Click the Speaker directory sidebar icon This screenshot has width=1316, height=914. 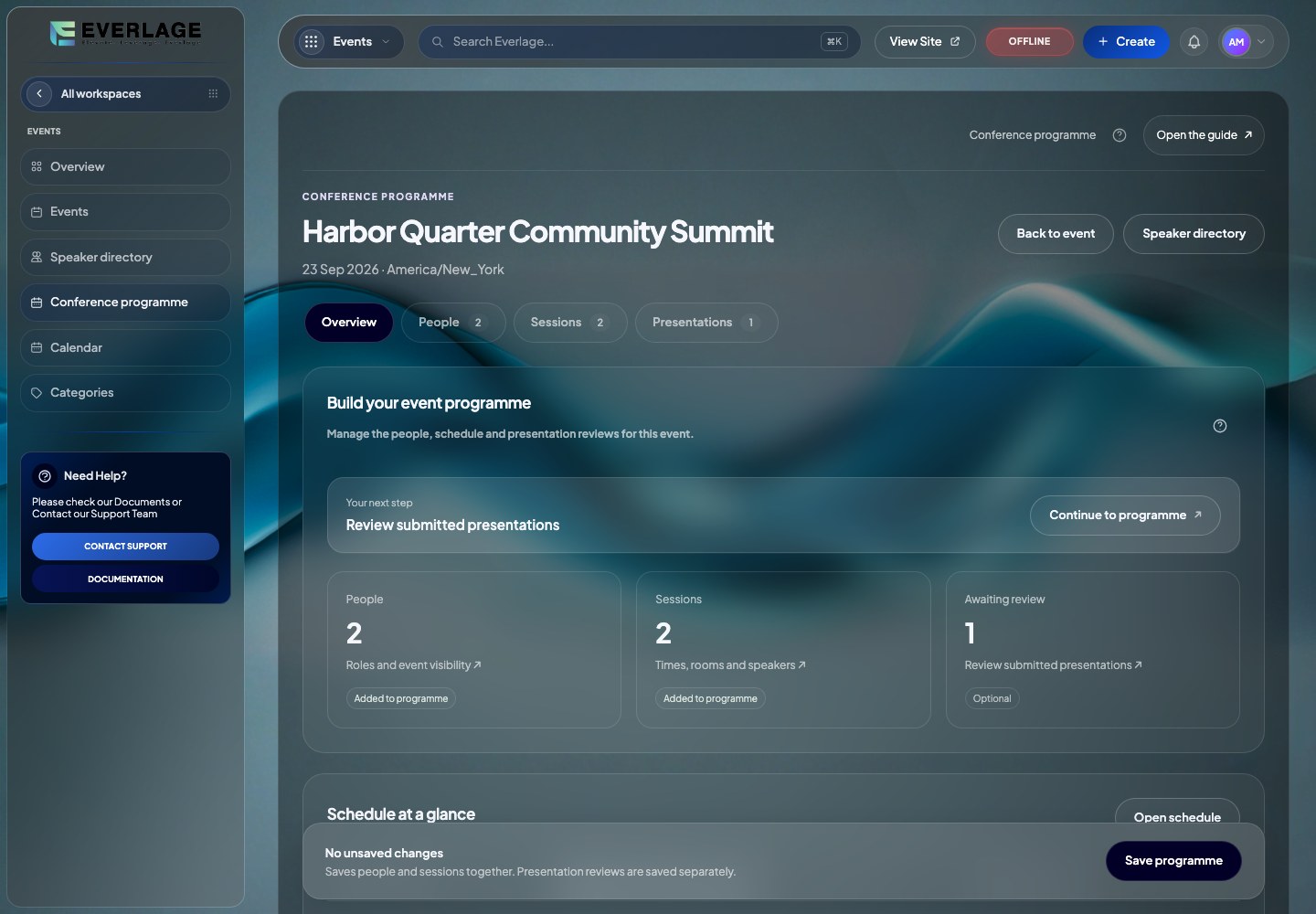click(x=37, y=258)
